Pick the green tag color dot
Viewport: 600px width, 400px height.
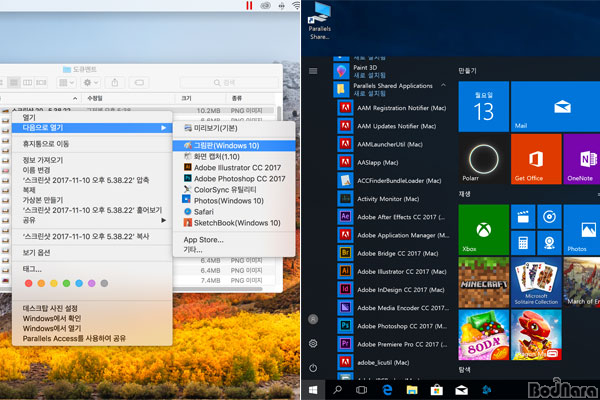(66, 283)
